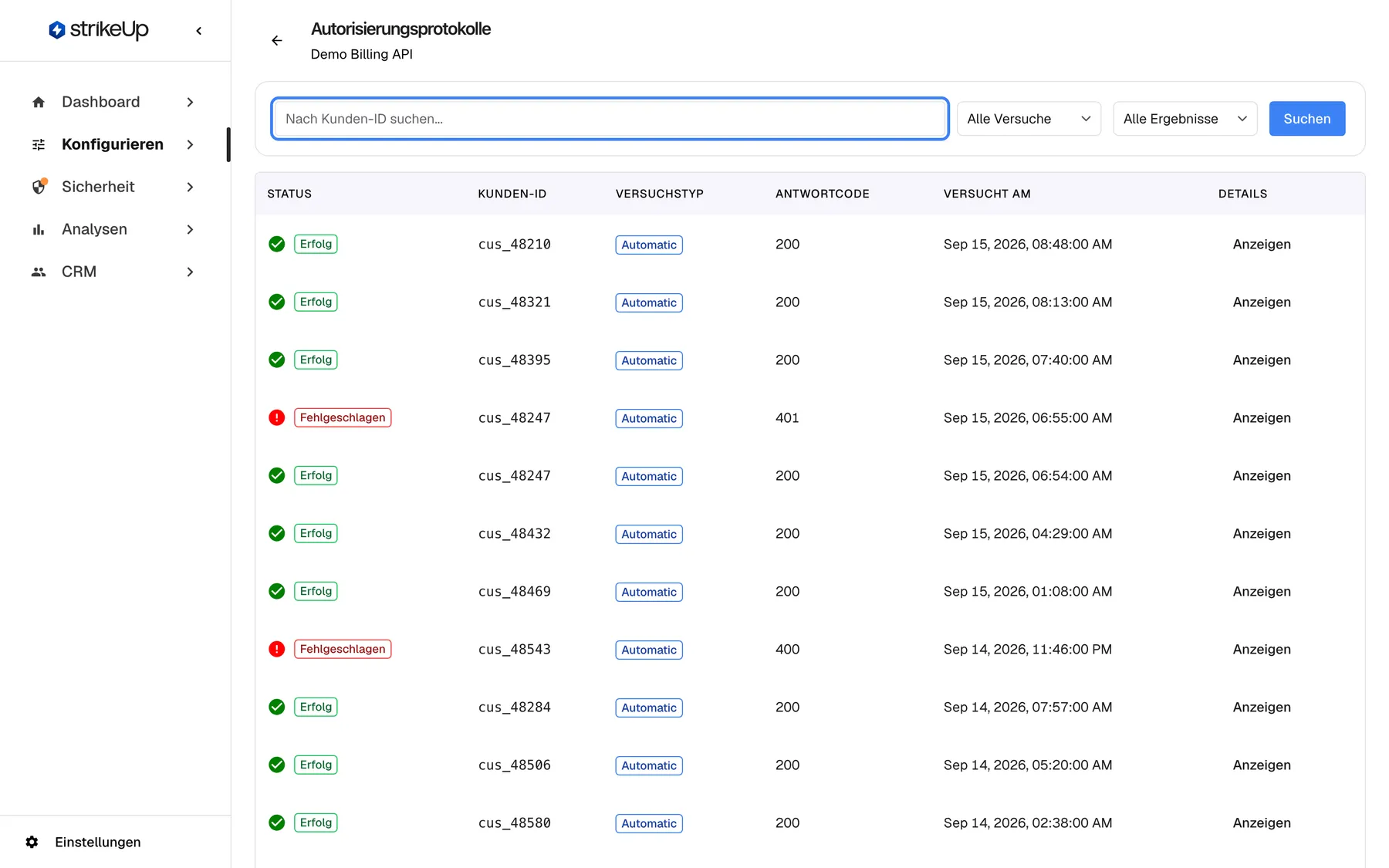Expand the Konfigurieren submenu chevron
1389x868 pixels.
coord(190,144)
